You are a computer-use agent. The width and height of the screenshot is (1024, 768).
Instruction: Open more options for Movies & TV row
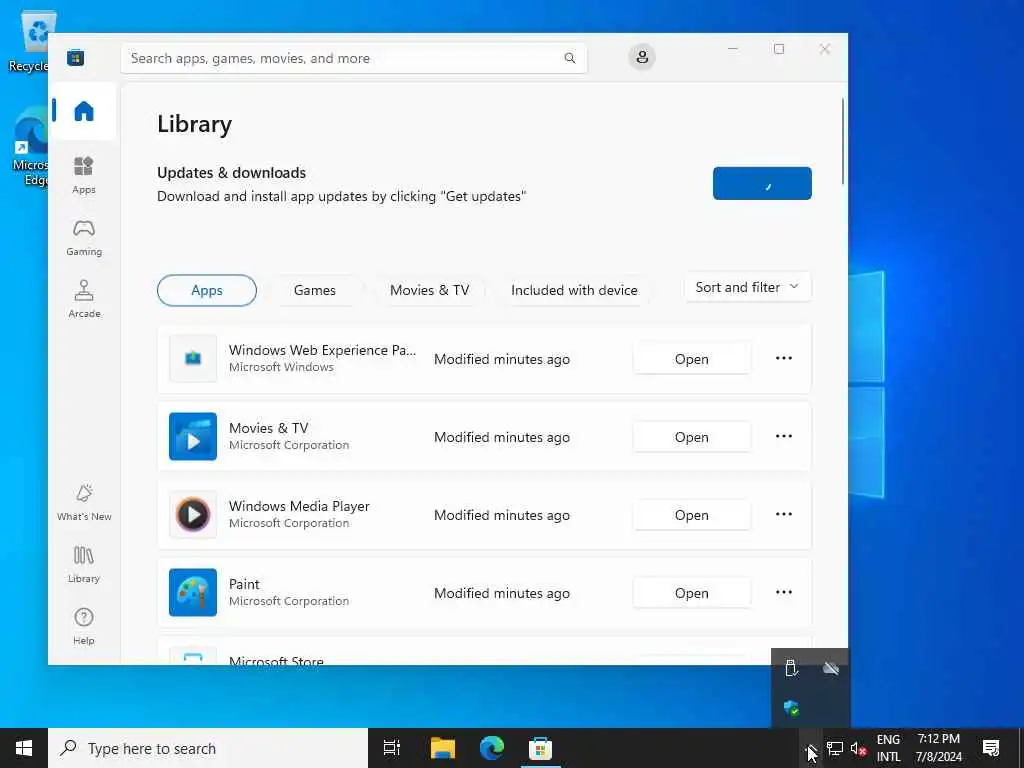(x=784, y=436)
